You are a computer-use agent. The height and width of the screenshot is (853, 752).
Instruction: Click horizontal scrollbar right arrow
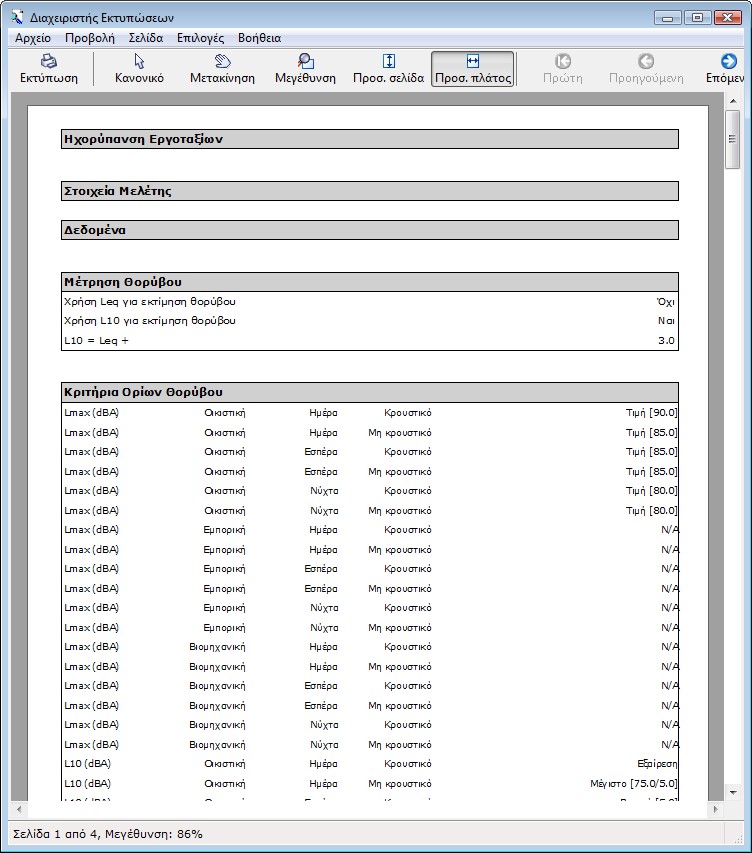(x=714, y=808)
